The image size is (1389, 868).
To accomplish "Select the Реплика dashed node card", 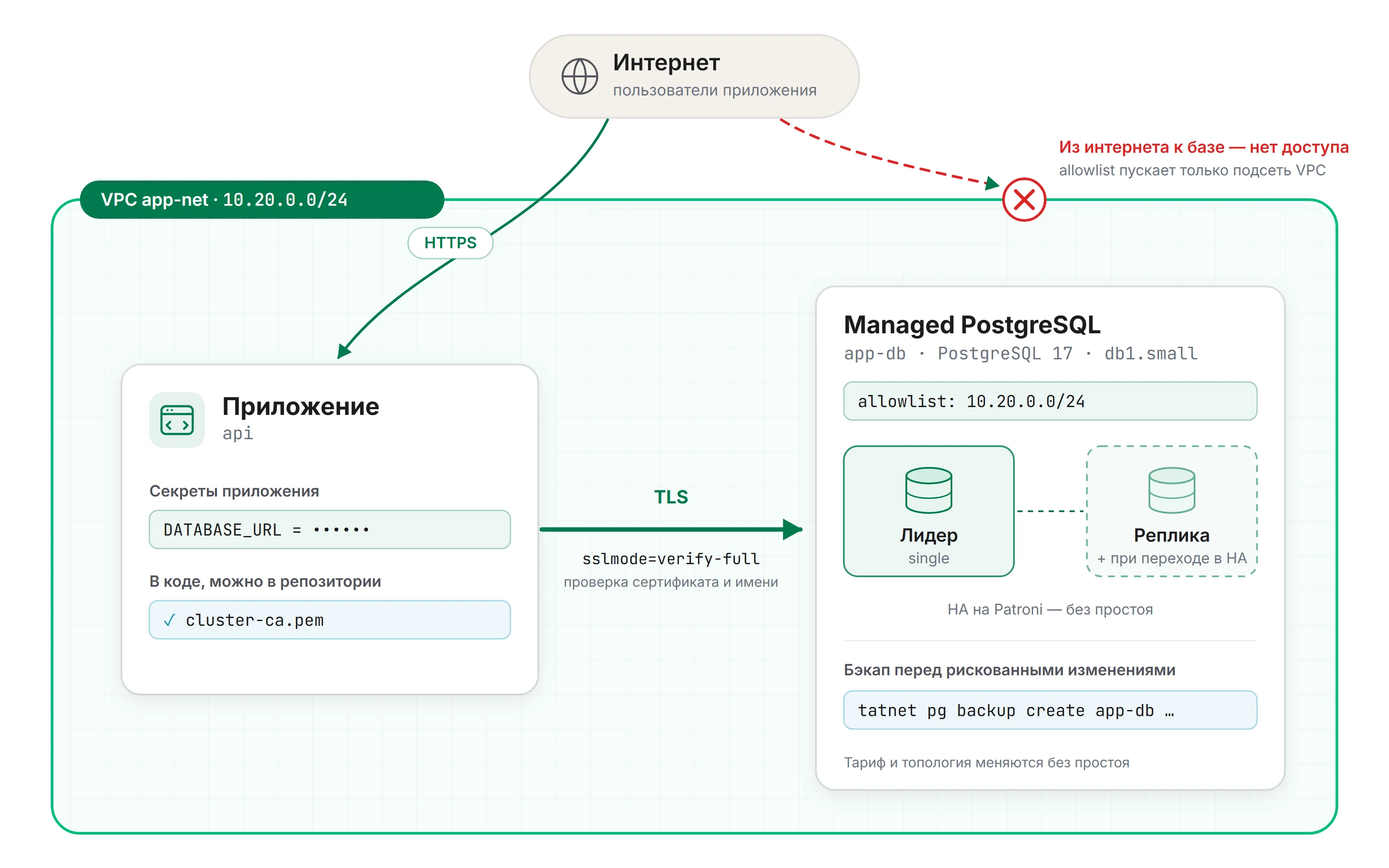I will click(x=1171, y=511).
